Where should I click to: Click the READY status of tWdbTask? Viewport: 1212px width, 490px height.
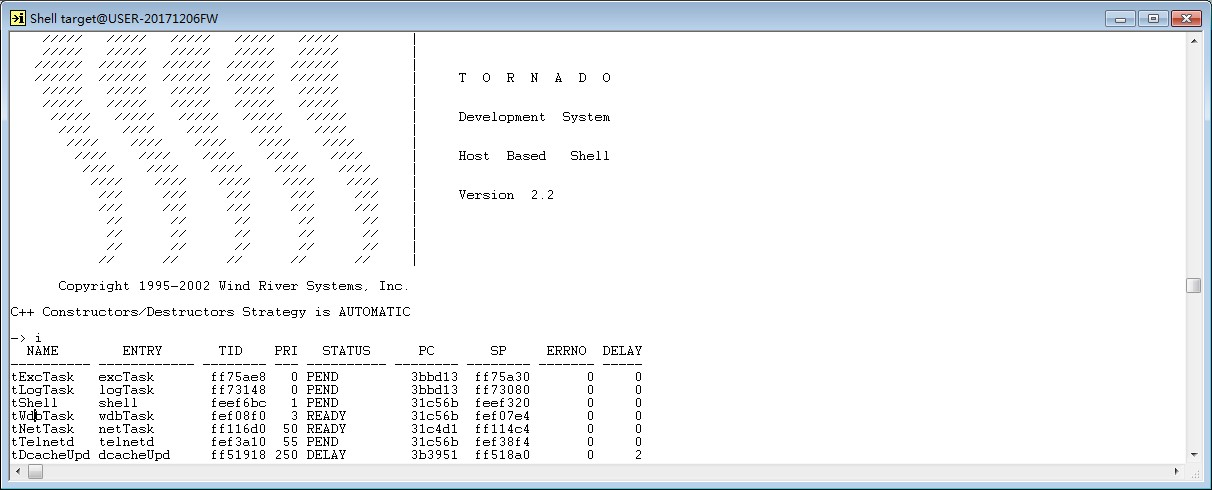click(x=326, y=416)
